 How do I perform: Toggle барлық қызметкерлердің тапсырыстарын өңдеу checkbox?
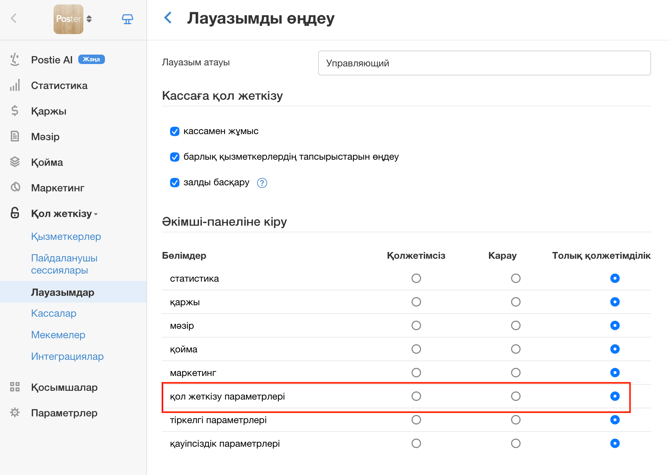tap(174, 157)
